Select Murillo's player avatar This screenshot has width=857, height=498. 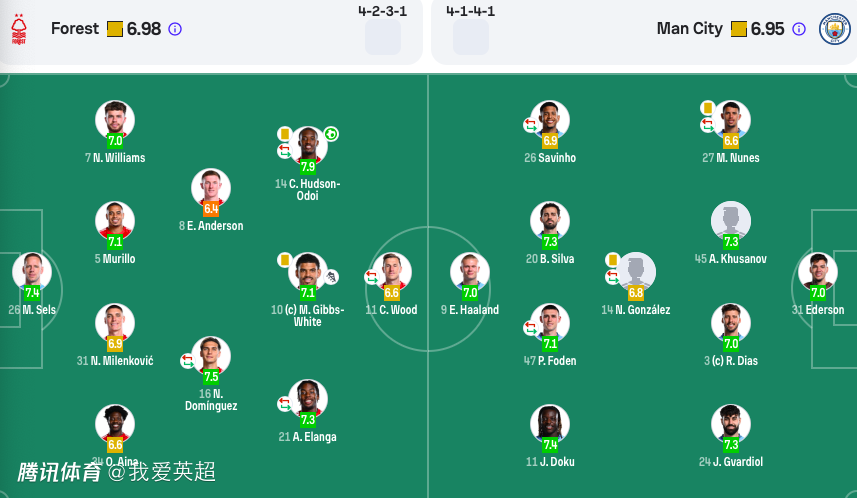point(115,219)
